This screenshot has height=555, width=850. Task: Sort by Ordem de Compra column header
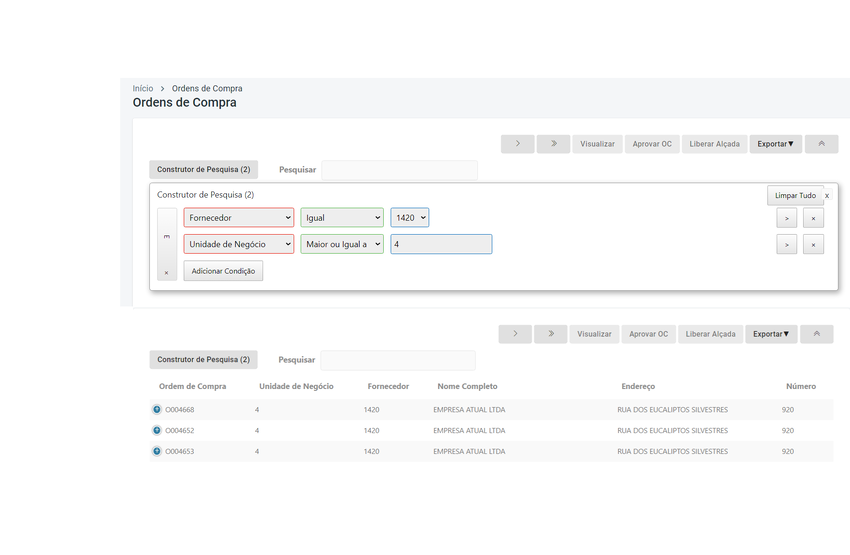[x=192, y=386]
